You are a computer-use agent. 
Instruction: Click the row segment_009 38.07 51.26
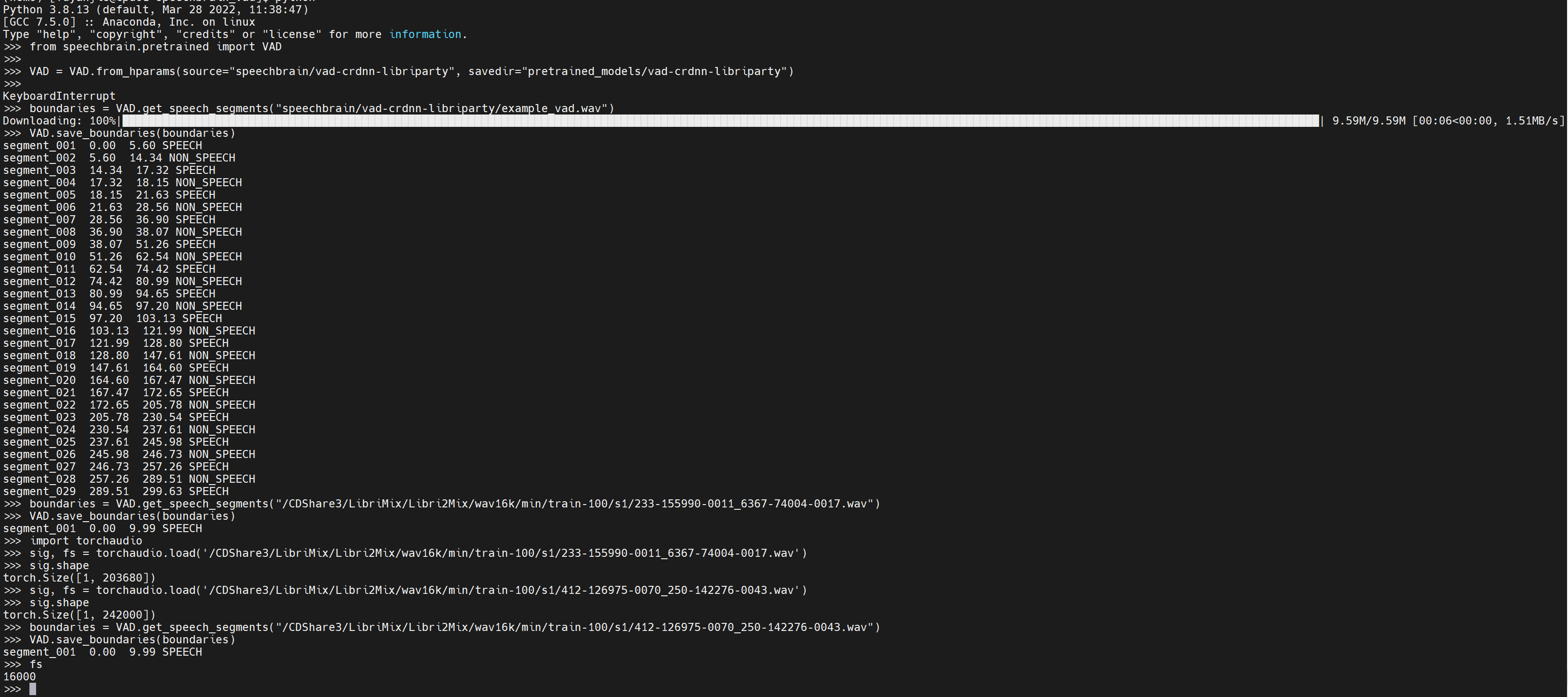point(109,244)
